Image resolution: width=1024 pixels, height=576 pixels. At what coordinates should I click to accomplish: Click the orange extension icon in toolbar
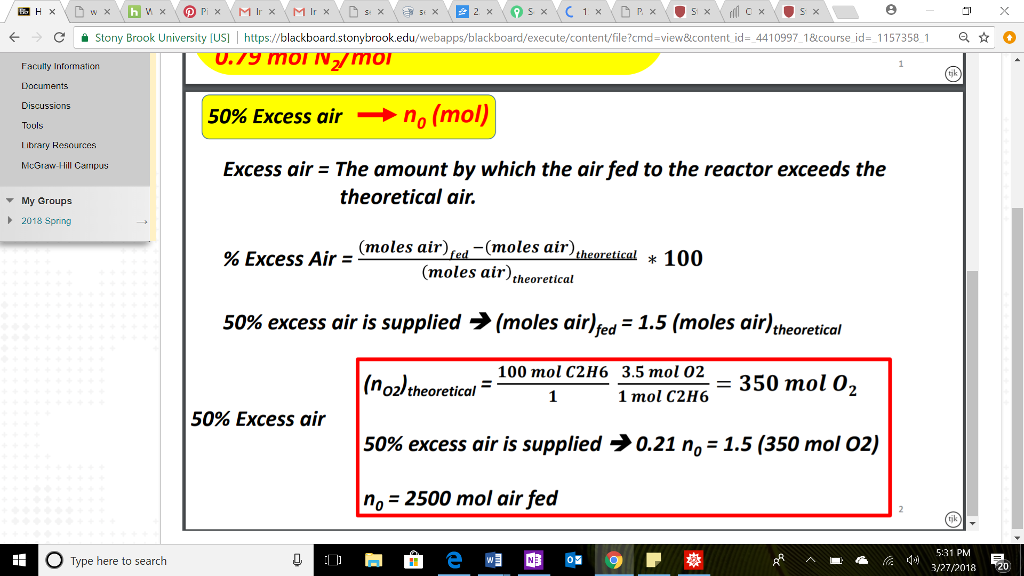click(1010, 38)
